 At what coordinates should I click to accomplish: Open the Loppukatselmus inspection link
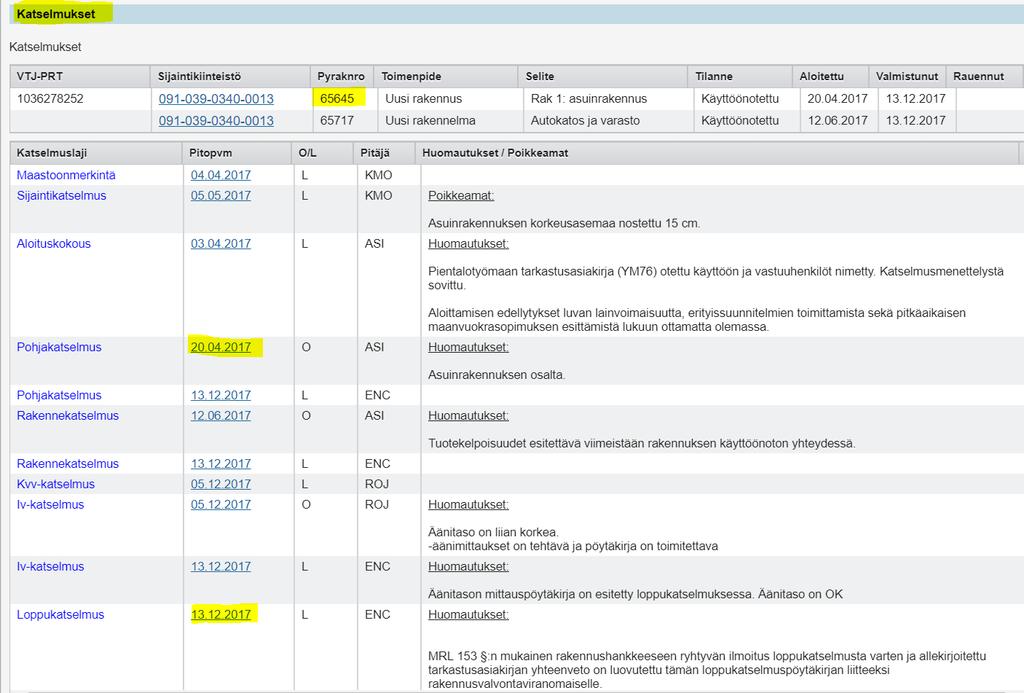60,615
